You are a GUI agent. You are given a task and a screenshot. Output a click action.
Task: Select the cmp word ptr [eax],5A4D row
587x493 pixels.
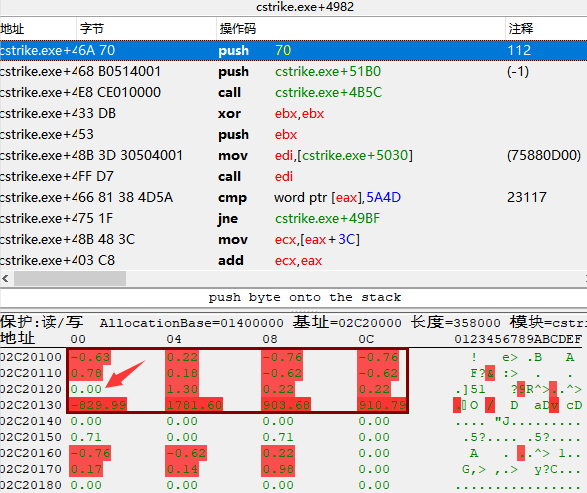pyautogui.click(x=294, y=197)
